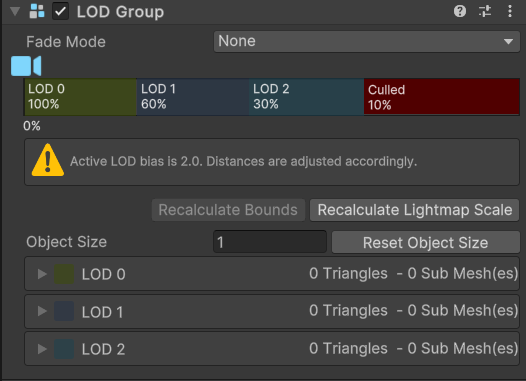Screen dimensions: 526x381
Task: Open the component presets slider icon
Action: [x=485, y=11]
